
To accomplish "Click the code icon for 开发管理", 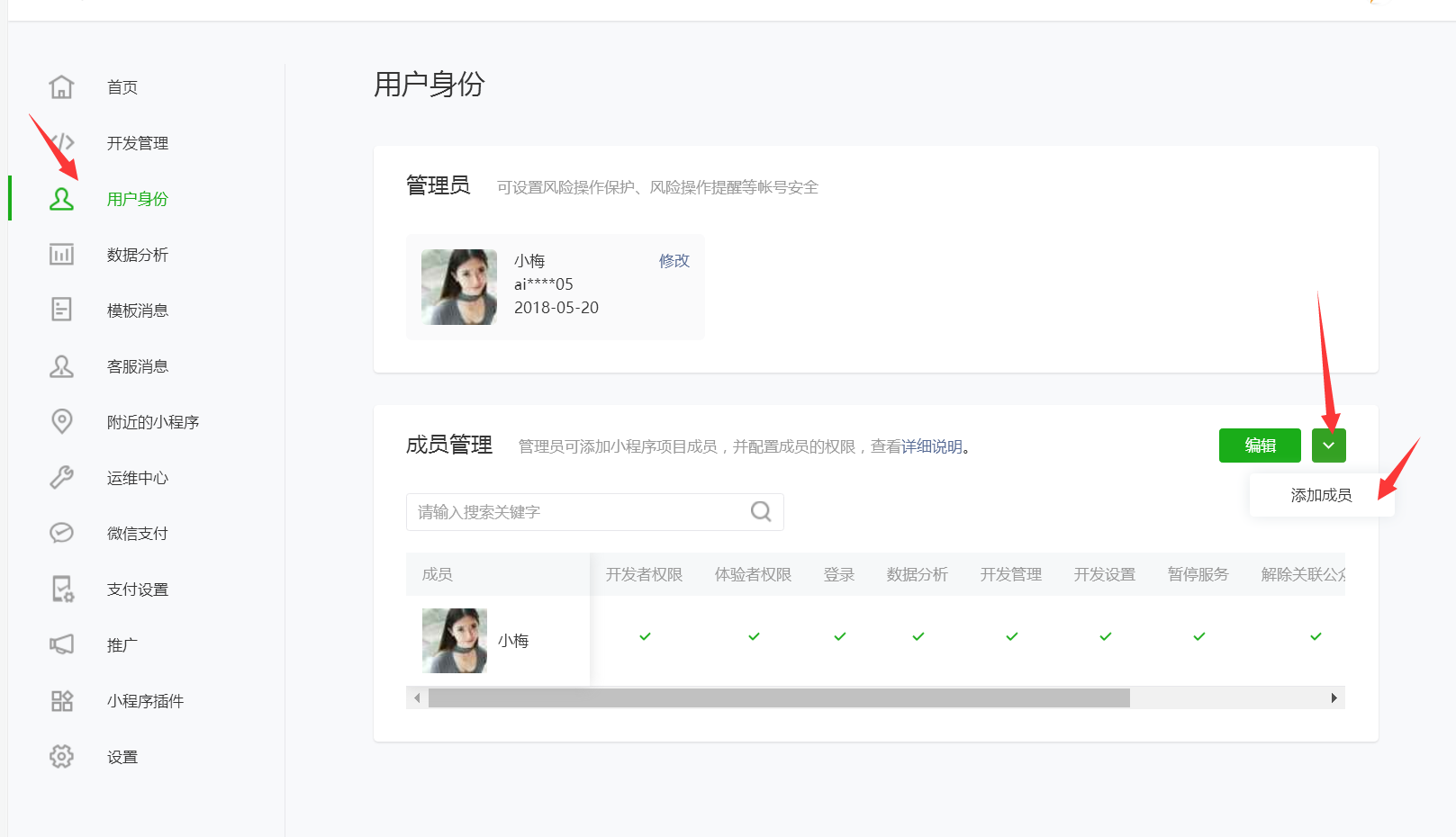I will 61,143.
